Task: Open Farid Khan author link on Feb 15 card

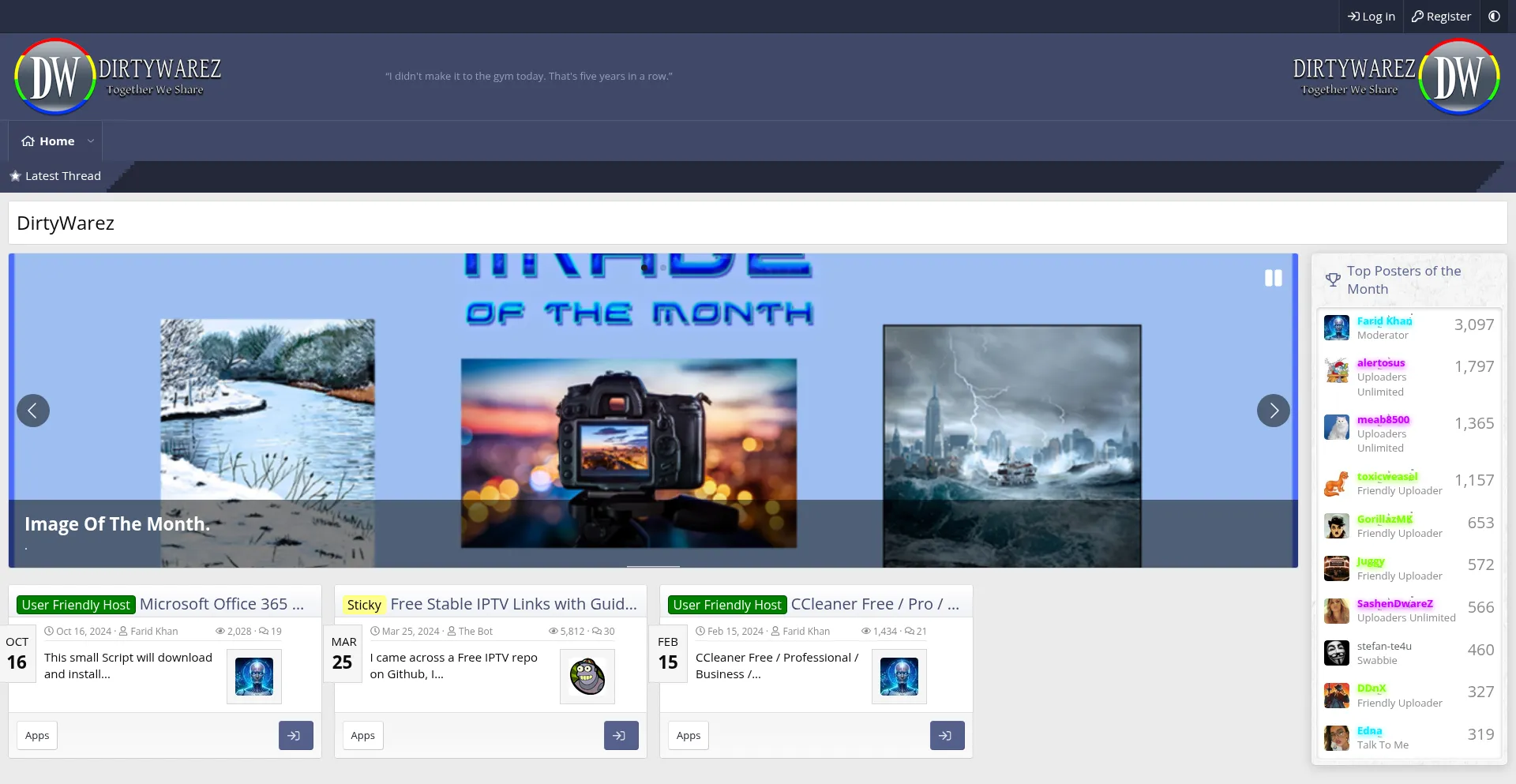Action: click(x=806, y=632)
